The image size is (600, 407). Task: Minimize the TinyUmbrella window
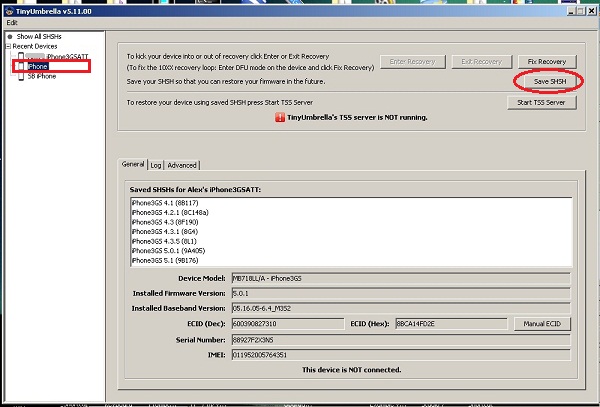pyautogui.click(x=571, y=11)
